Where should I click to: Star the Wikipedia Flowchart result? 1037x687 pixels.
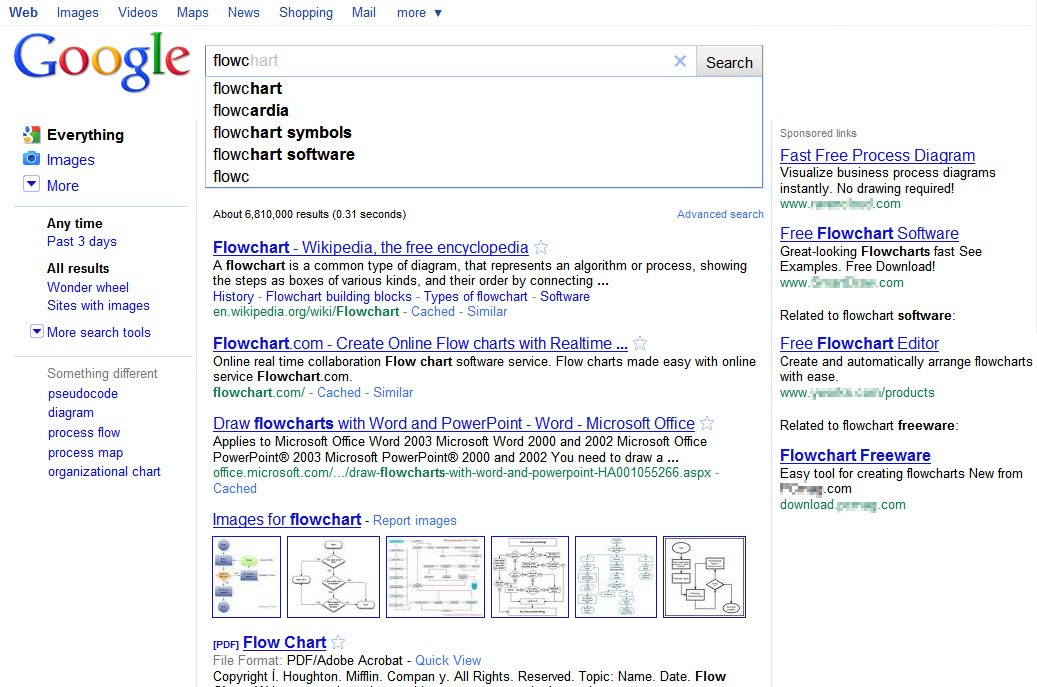click(541, 247)
